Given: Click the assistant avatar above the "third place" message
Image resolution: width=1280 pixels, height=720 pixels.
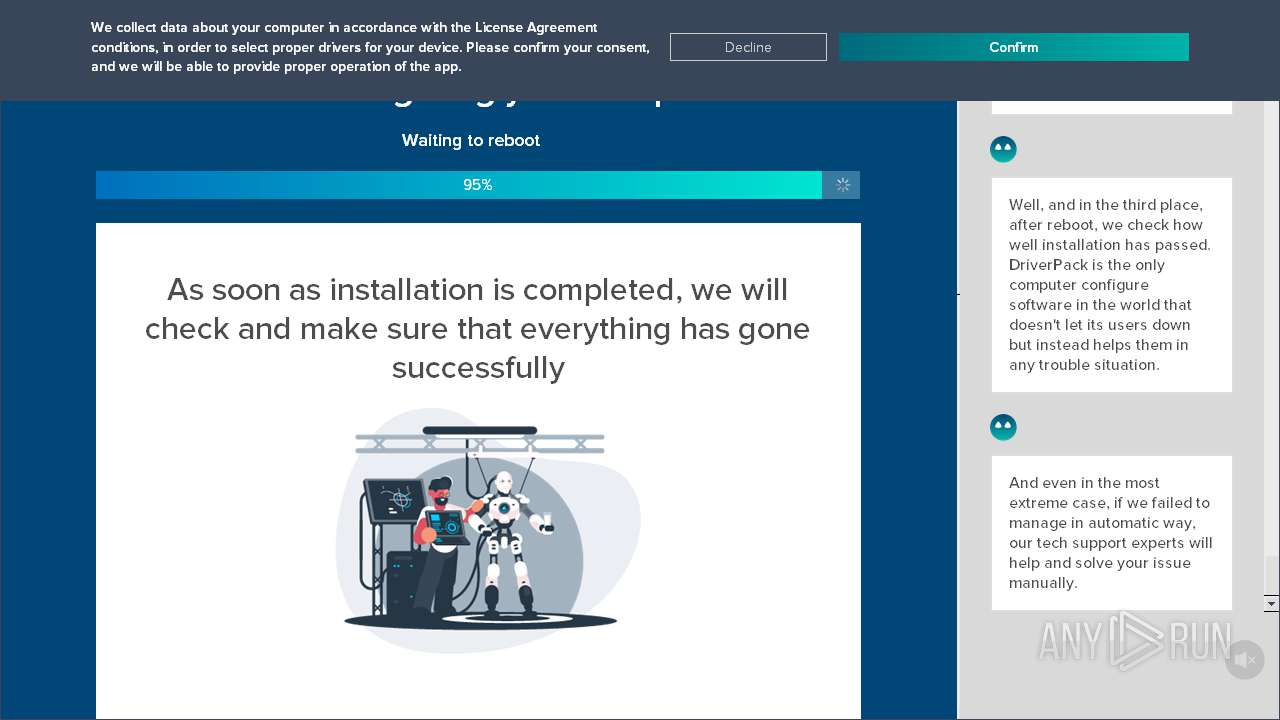Looking at the screenshot, I should pos(1003,150).
